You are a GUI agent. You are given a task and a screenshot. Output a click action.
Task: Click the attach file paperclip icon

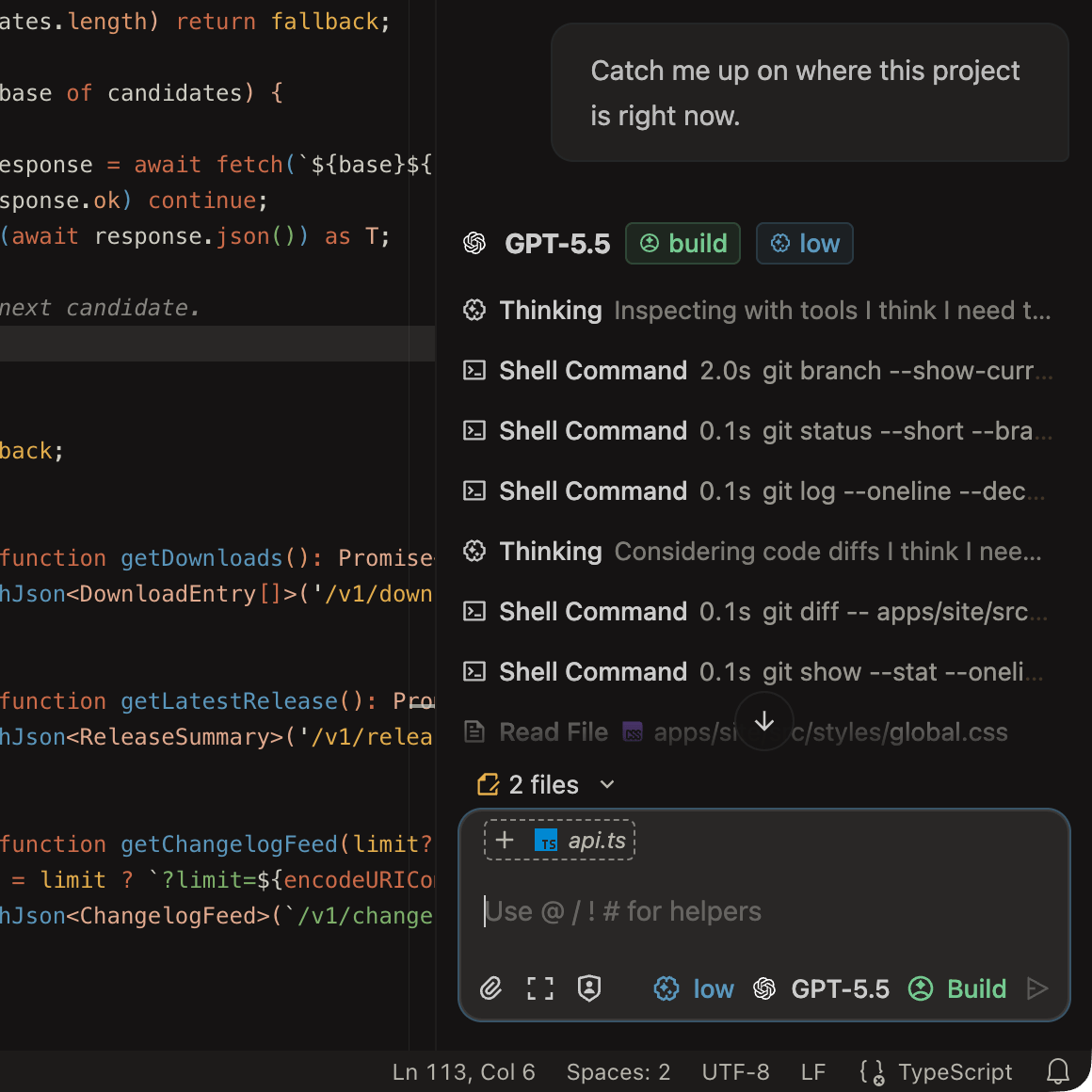(x=491, y=988)
